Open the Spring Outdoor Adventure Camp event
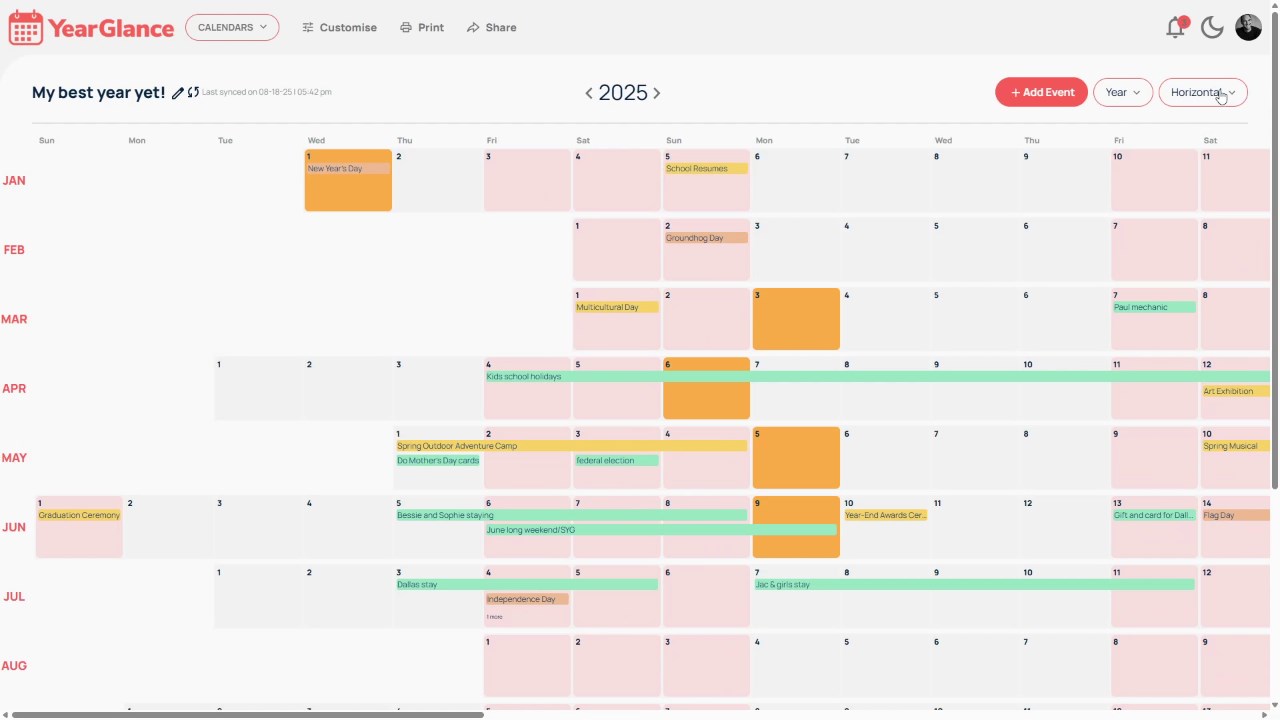The height and width of the screenshot is (720, 1280). tap(571, 446)
